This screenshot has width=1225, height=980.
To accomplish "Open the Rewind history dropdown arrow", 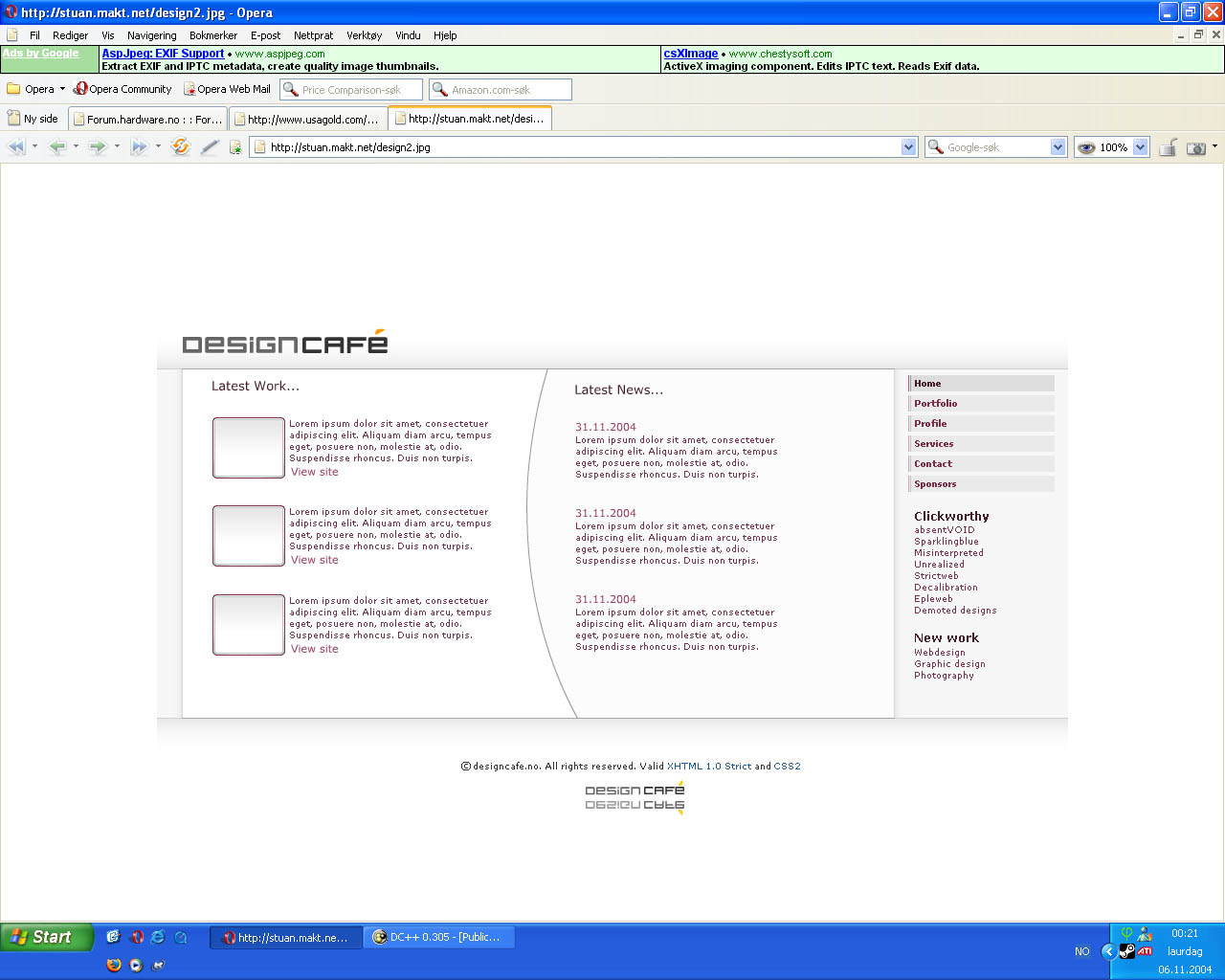I will click(x=34, y=147).
